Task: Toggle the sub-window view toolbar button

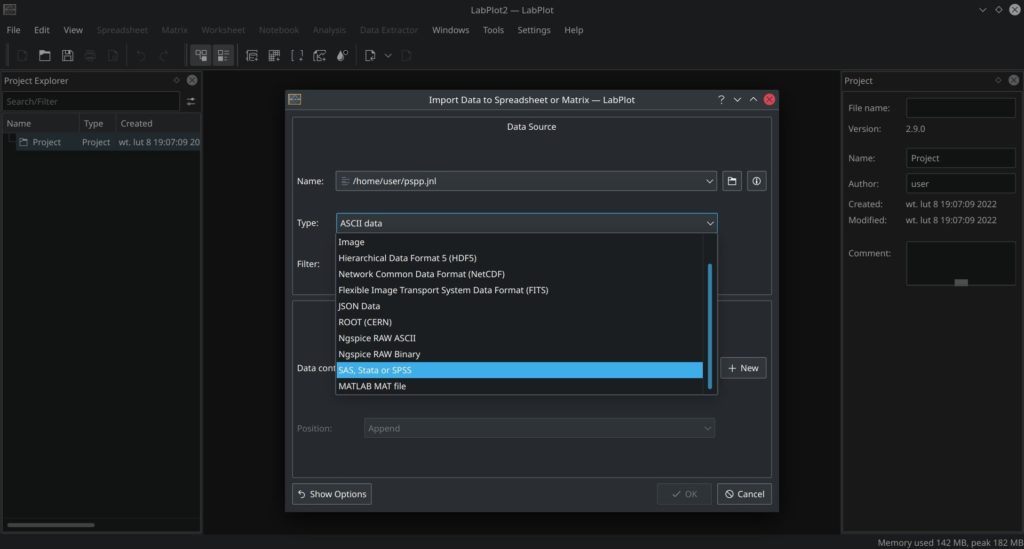Action: tap(201, 56)
